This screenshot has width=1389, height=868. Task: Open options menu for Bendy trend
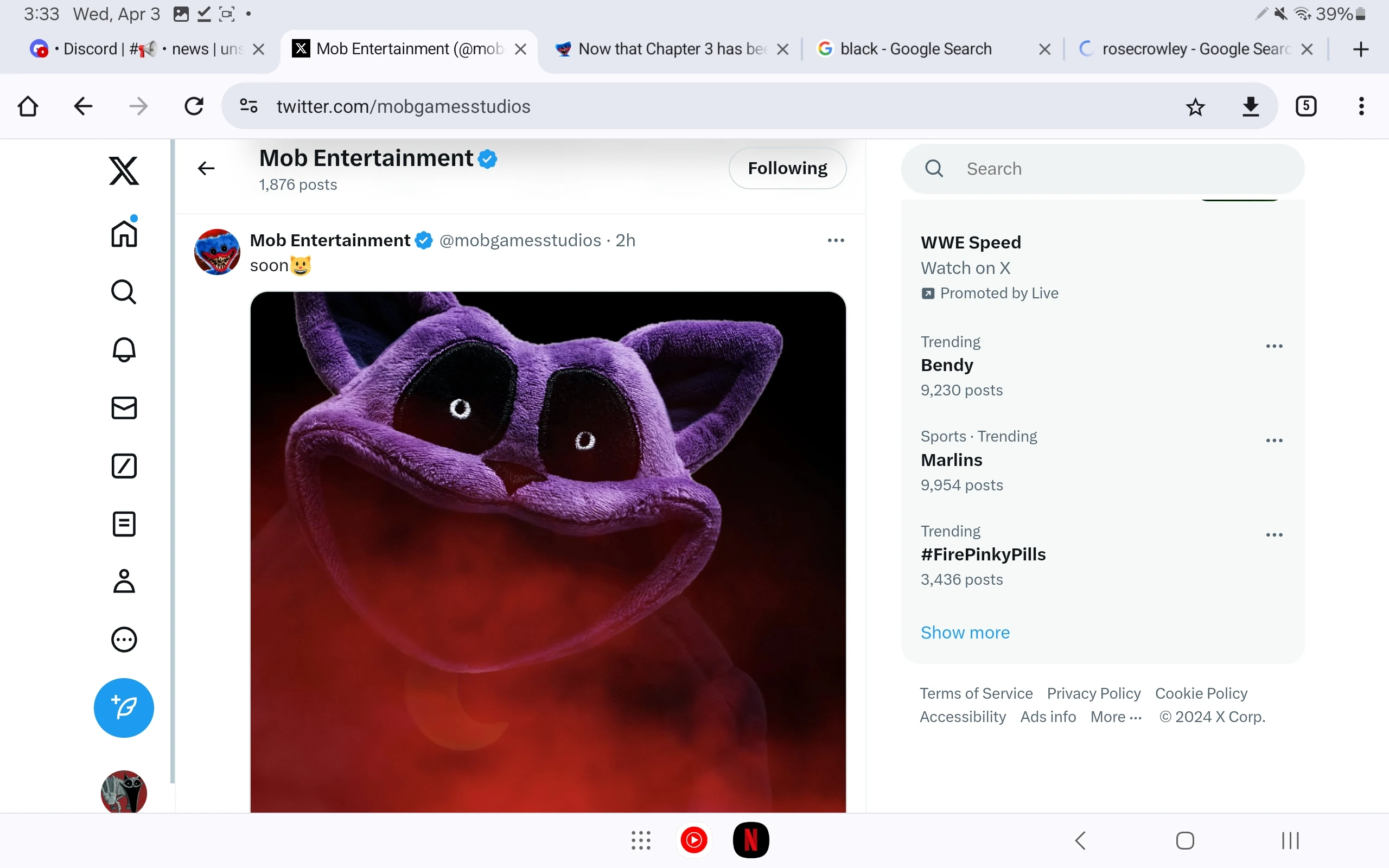tap(1273, 346)
